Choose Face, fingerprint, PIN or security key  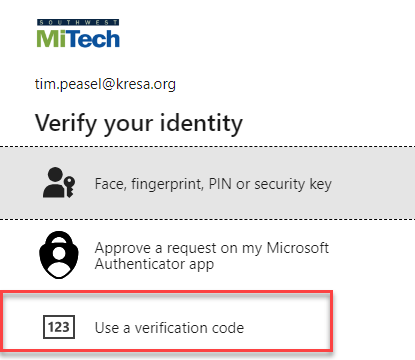207,183
